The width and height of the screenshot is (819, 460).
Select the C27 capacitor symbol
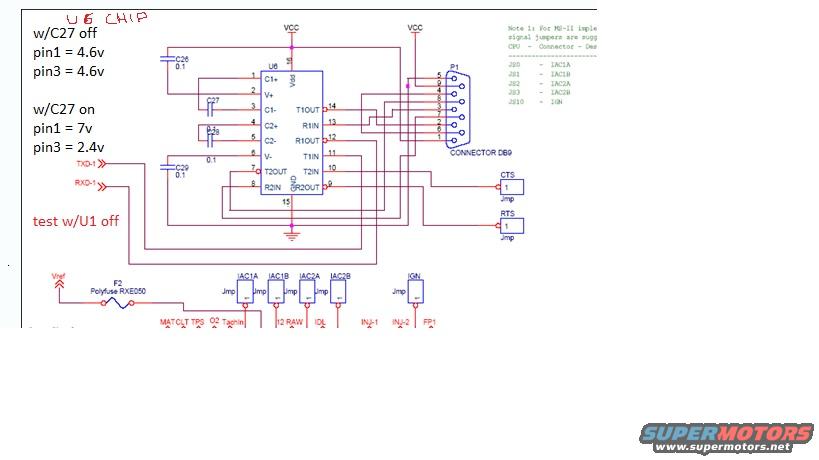212,107
